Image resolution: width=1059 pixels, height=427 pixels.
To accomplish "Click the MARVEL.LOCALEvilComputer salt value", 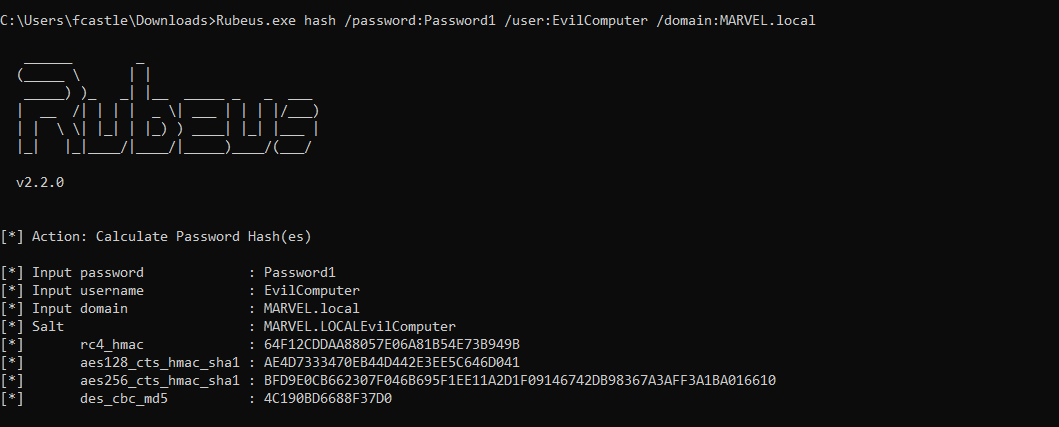I will pos(360,327).
